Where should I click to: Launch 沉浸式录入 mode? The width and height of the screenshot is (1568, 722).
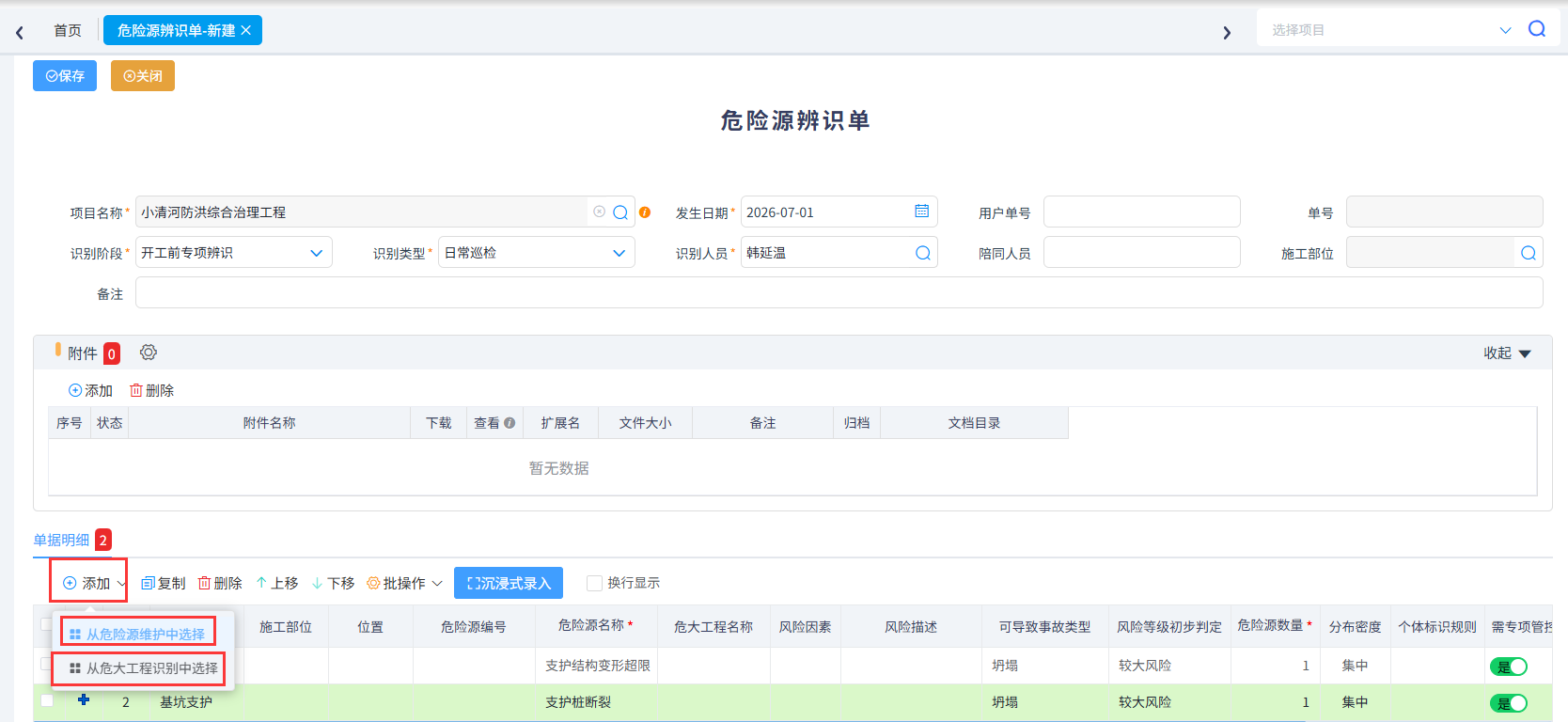509,583
